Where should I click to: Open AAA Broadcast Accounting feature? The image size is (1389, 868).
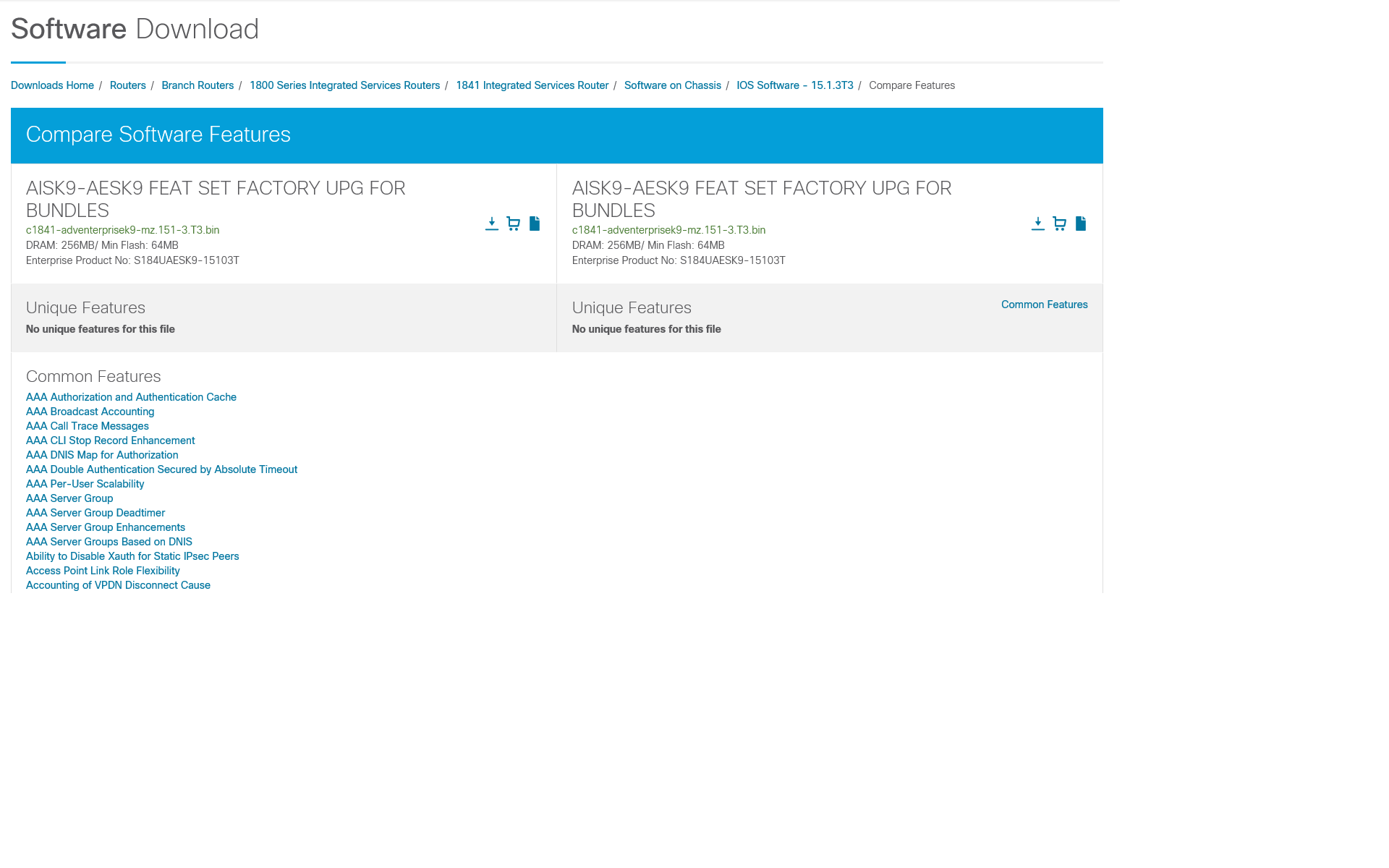90,412
